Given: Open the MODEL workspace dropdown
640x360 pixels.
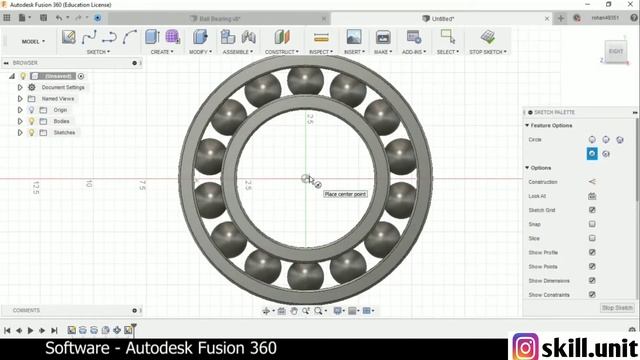Looking at the screenshot, I should (x=33, y=41).
